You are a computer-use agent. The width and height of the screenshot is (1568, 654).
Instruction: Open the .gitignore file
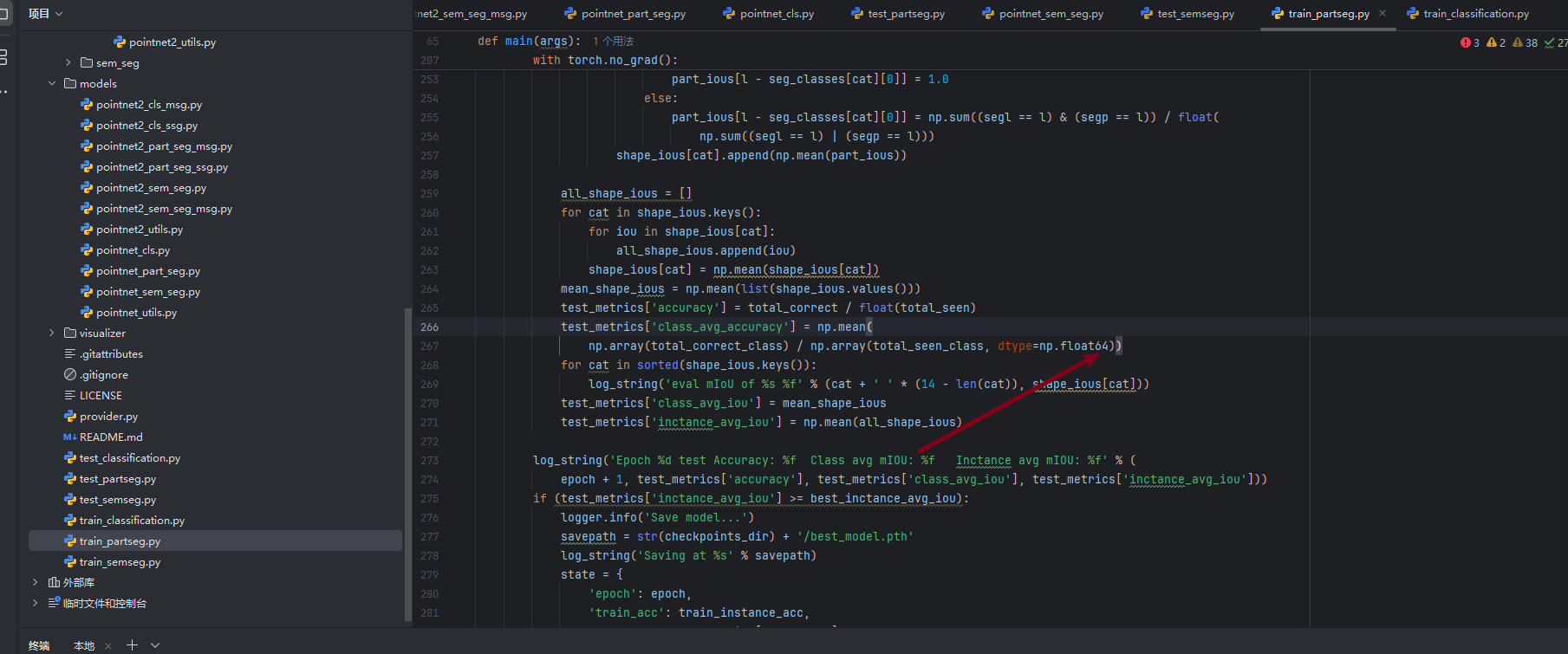96,375
